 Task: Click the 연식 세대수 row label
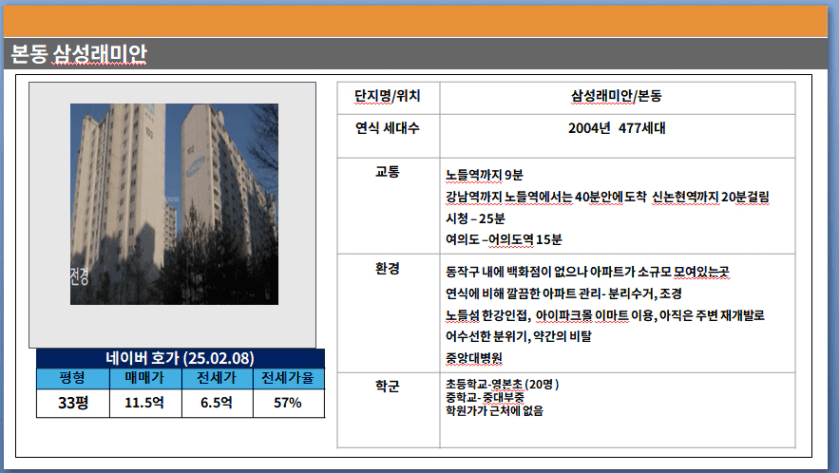pos(387,128)
